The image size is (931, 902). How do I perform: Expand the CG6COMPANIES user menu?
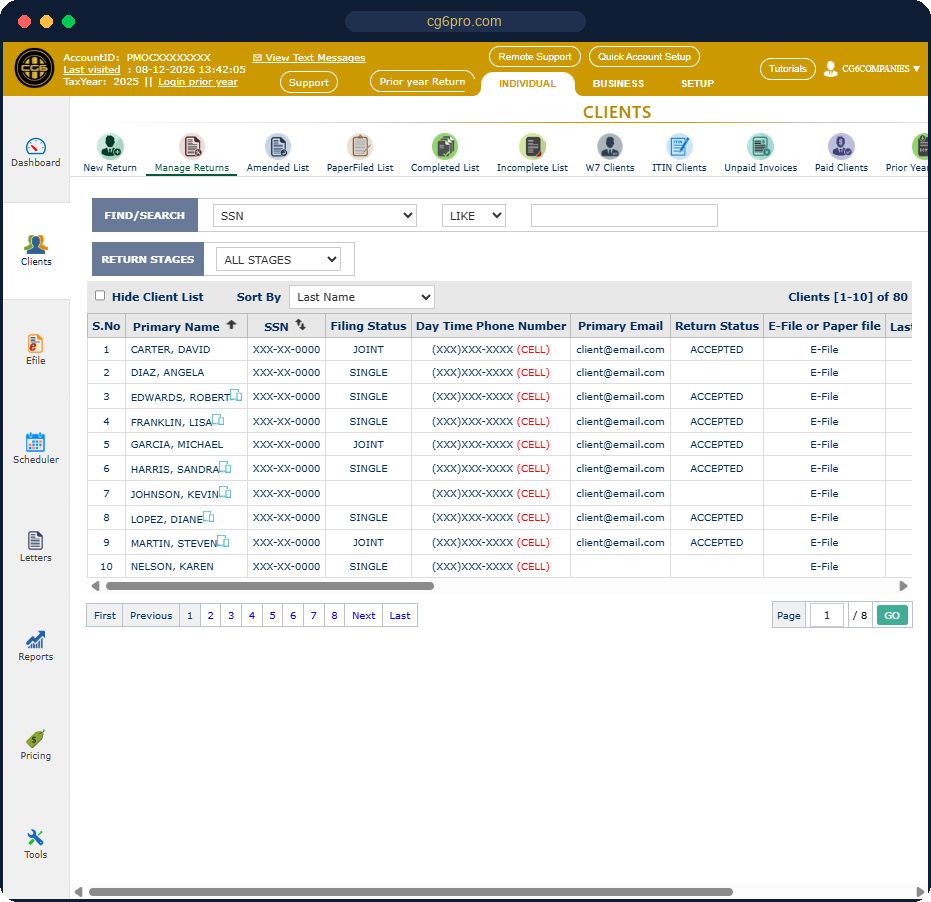[872, 69]
